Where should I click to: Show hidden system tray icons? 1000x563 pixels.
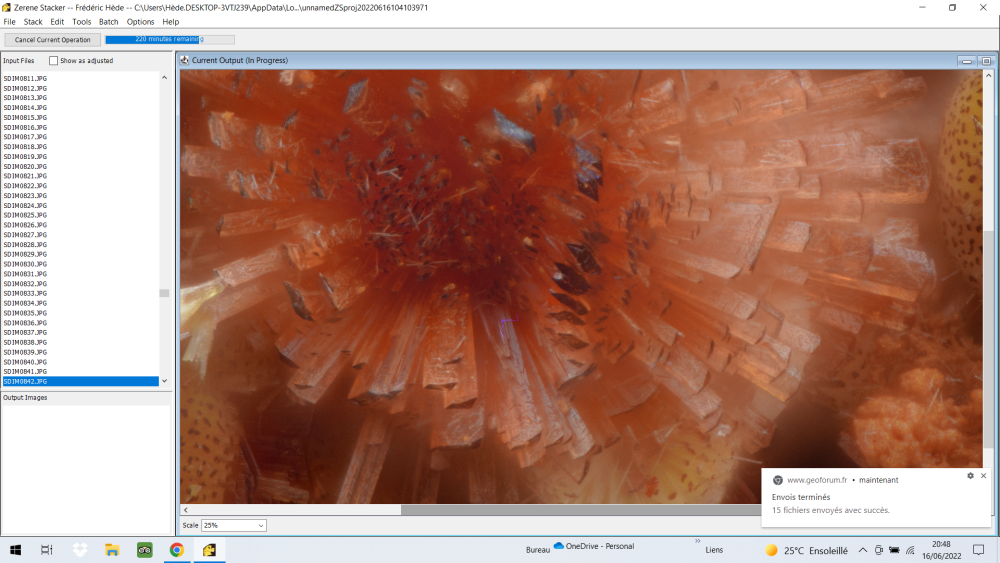coord(863,550)
